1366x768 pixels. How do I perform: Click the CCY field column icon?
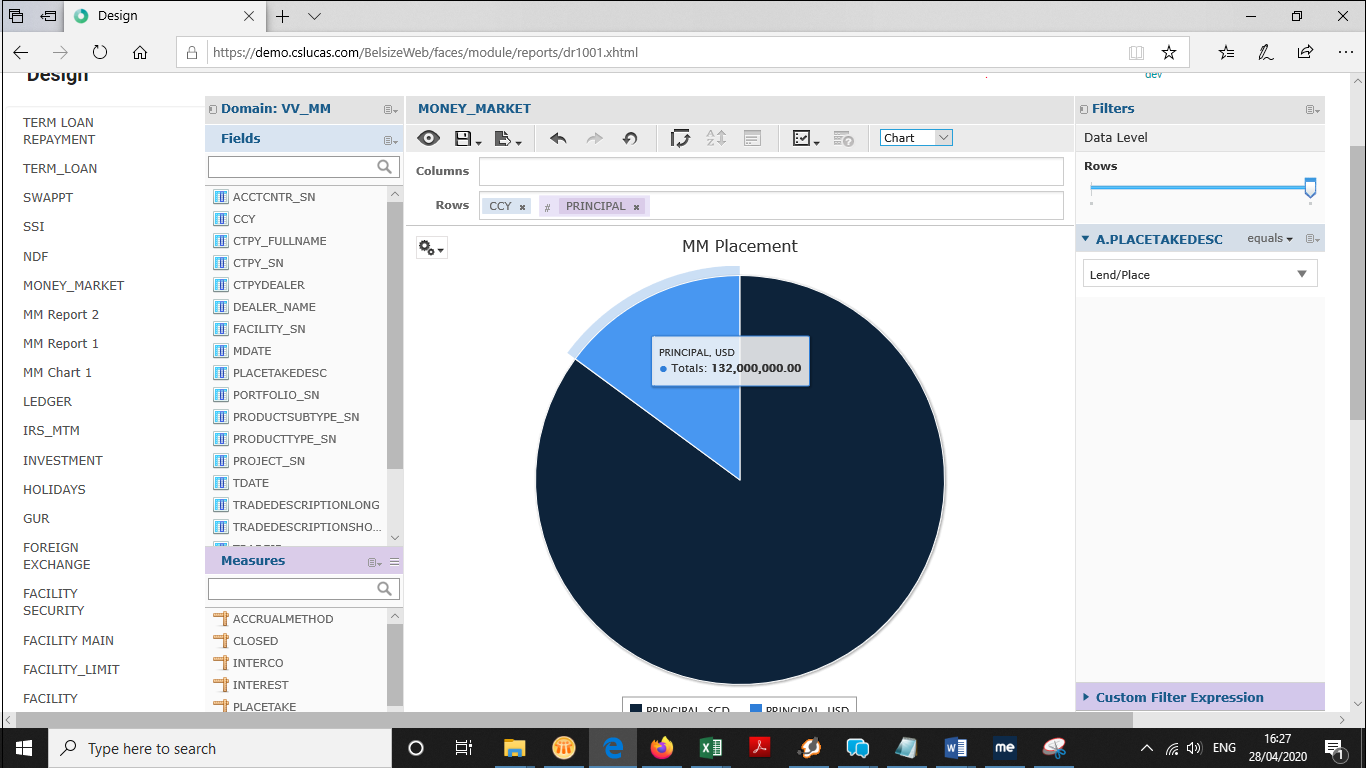coord(221,219)
